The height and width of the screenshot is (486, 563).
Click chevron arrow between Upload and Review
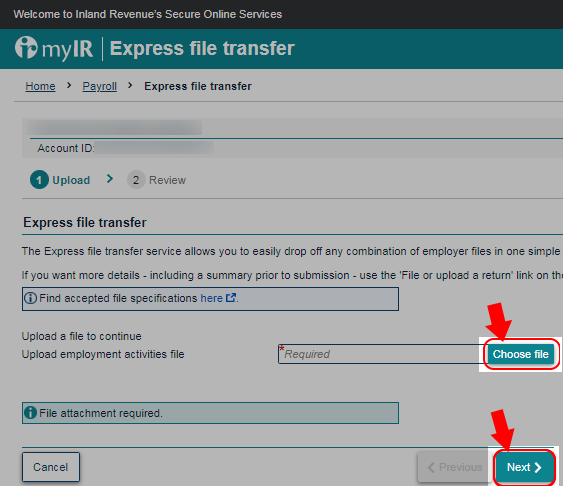pos(110,179)
